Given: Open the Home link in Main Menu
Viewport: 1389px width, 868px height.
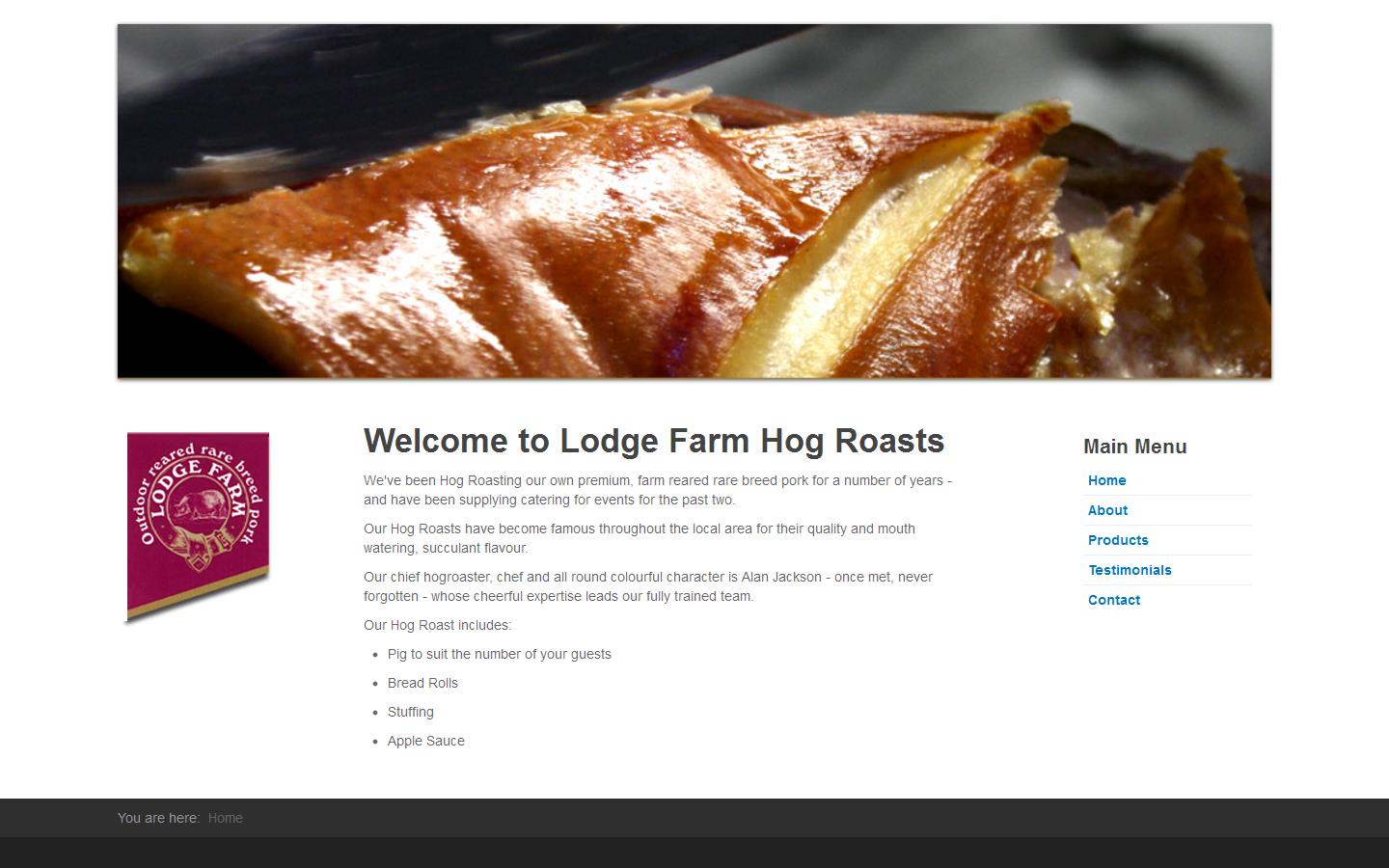Looking at the screenshot, I should 1106,480.
